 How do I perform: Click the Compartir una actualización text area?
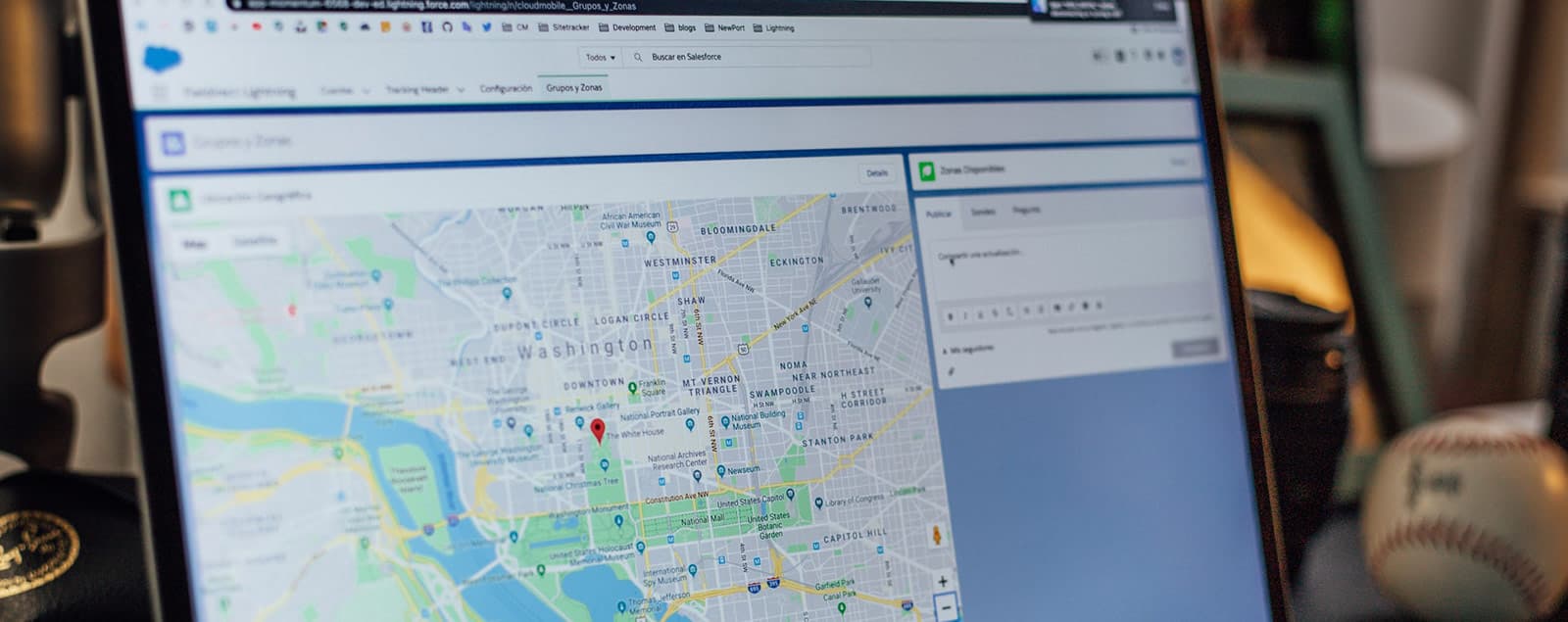tap(1068, 268)
